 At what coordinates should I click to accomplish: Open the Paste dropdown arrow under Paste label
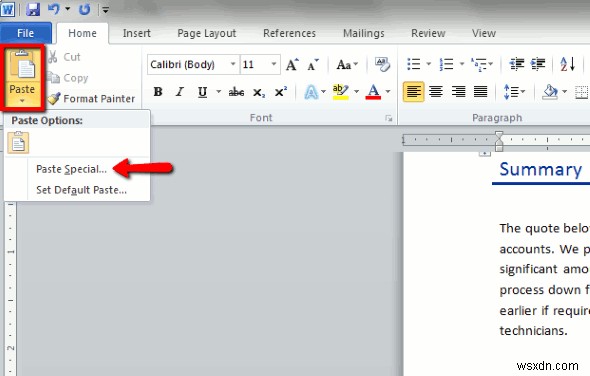pyautogui.click(x=22, y=101)
